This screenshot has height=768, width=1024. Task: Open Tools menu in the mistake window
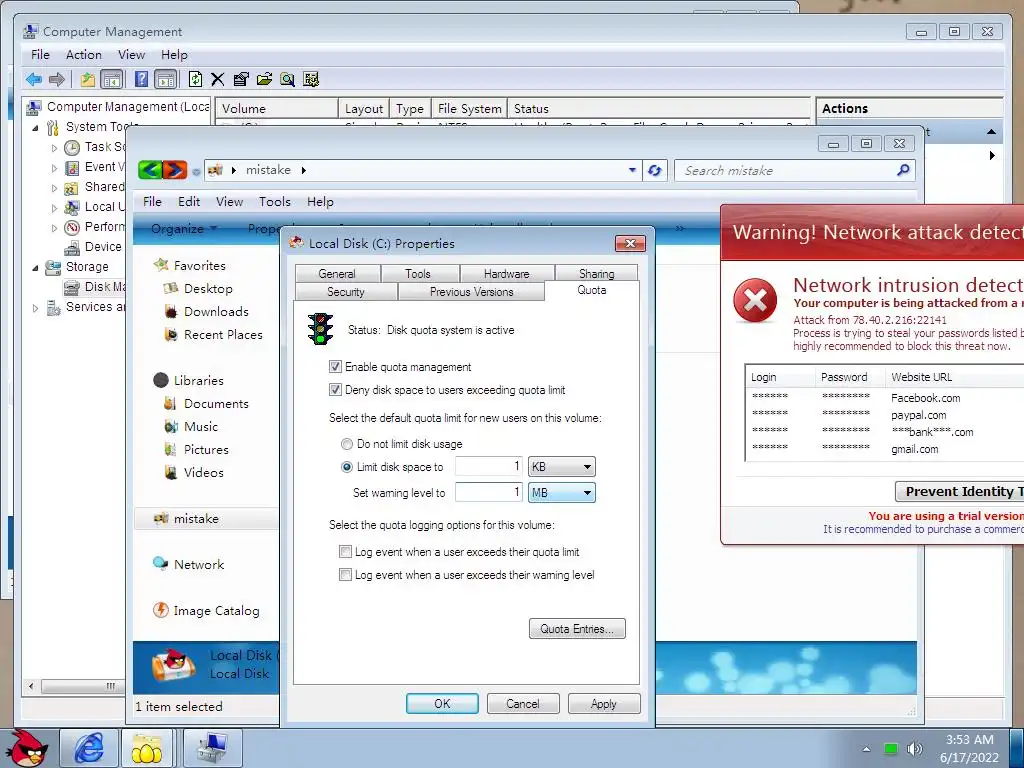274,202
